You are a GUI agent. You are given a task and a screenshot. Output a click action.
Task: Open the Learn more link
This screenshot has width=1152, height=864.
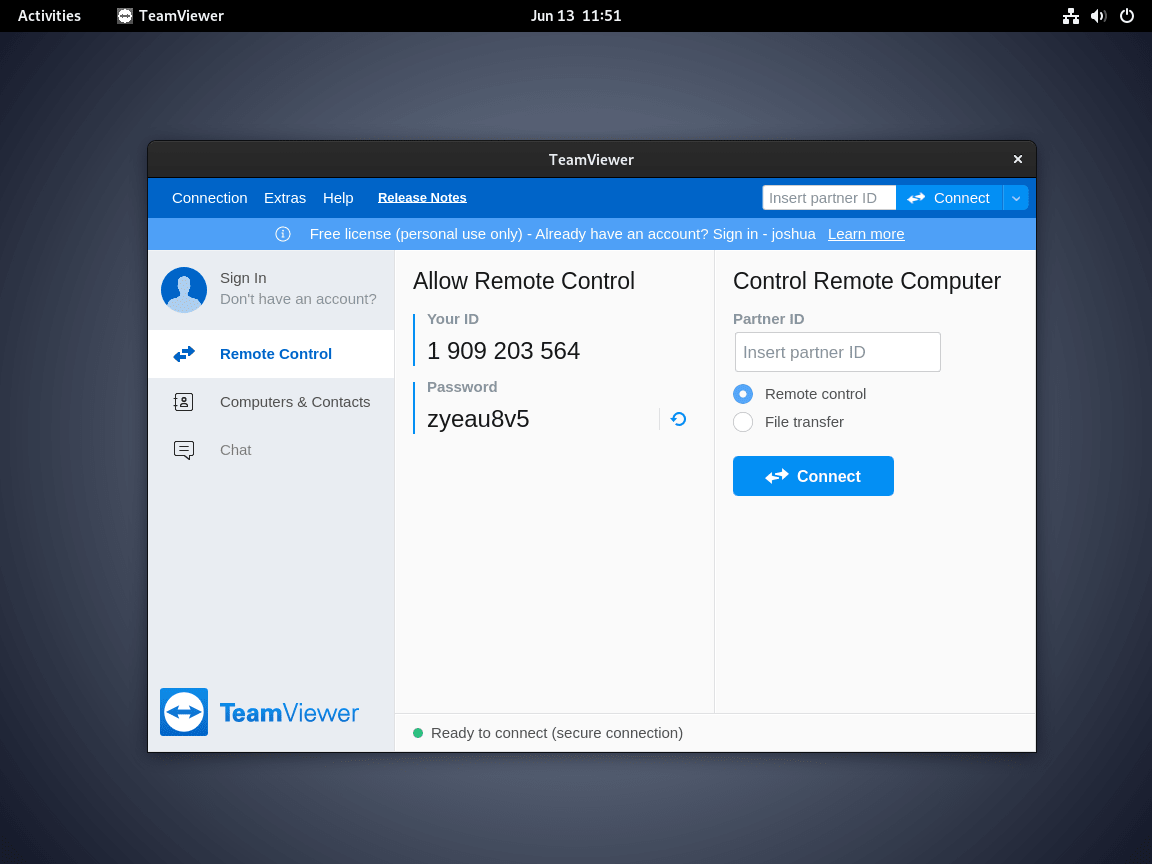[866, 233]
